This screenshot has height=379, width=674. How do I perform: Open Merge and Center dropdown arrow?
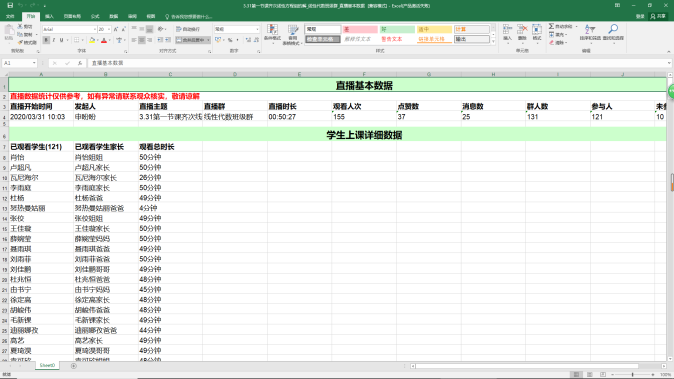tap(208, 40)
